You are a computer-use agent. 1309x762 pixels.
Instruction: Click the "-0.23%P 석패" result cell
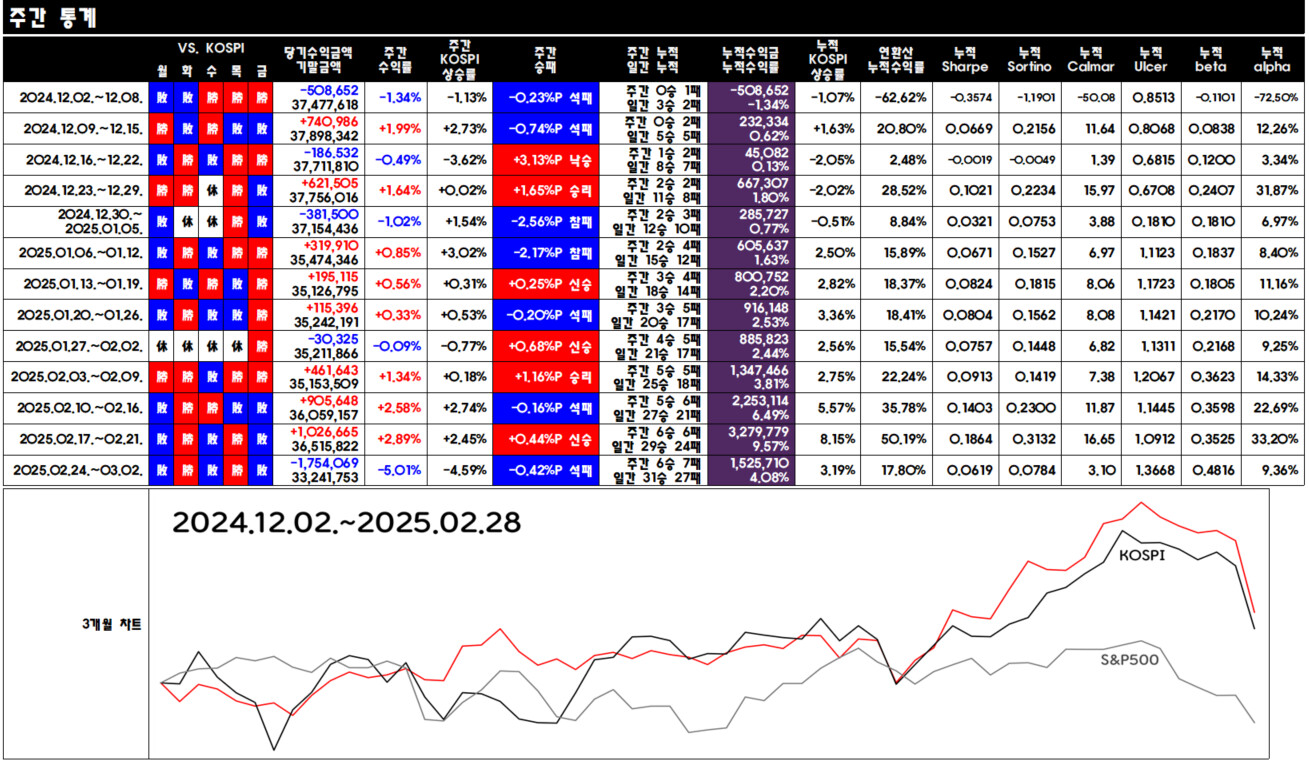(x=545, y=98)
